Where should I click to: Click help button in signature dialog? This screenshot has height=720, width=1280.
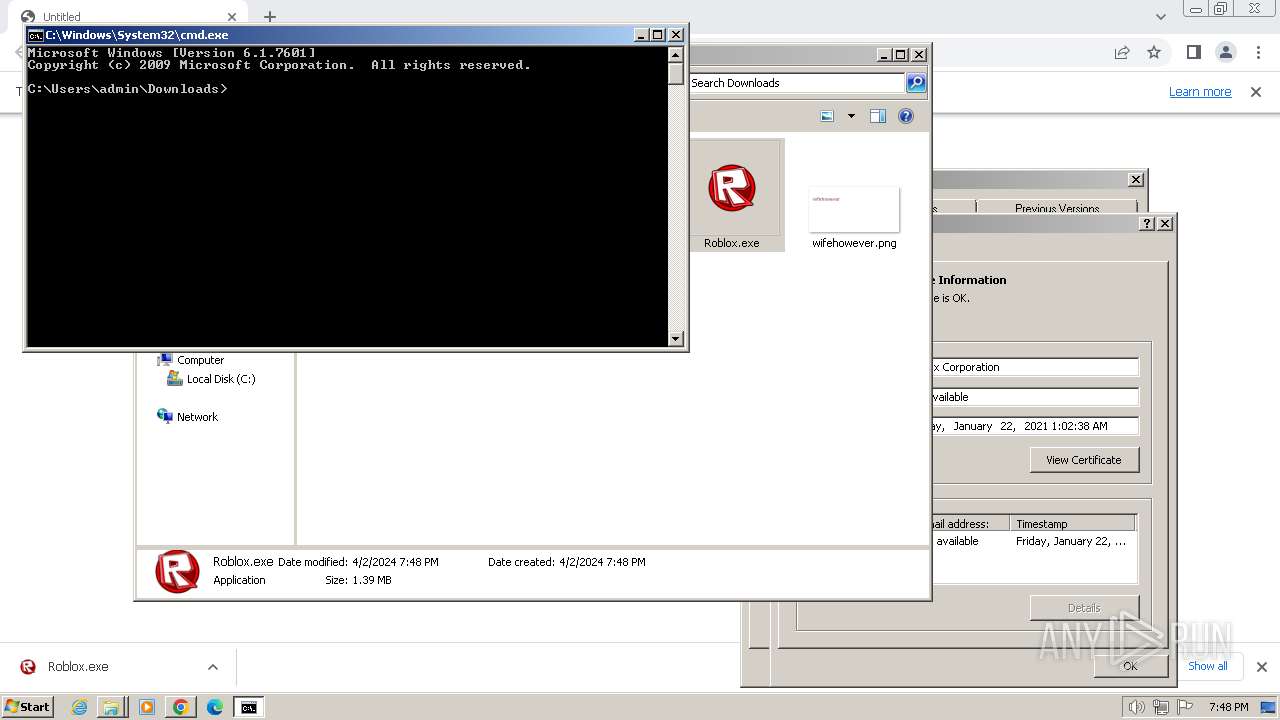click(x=1147, y=224)
